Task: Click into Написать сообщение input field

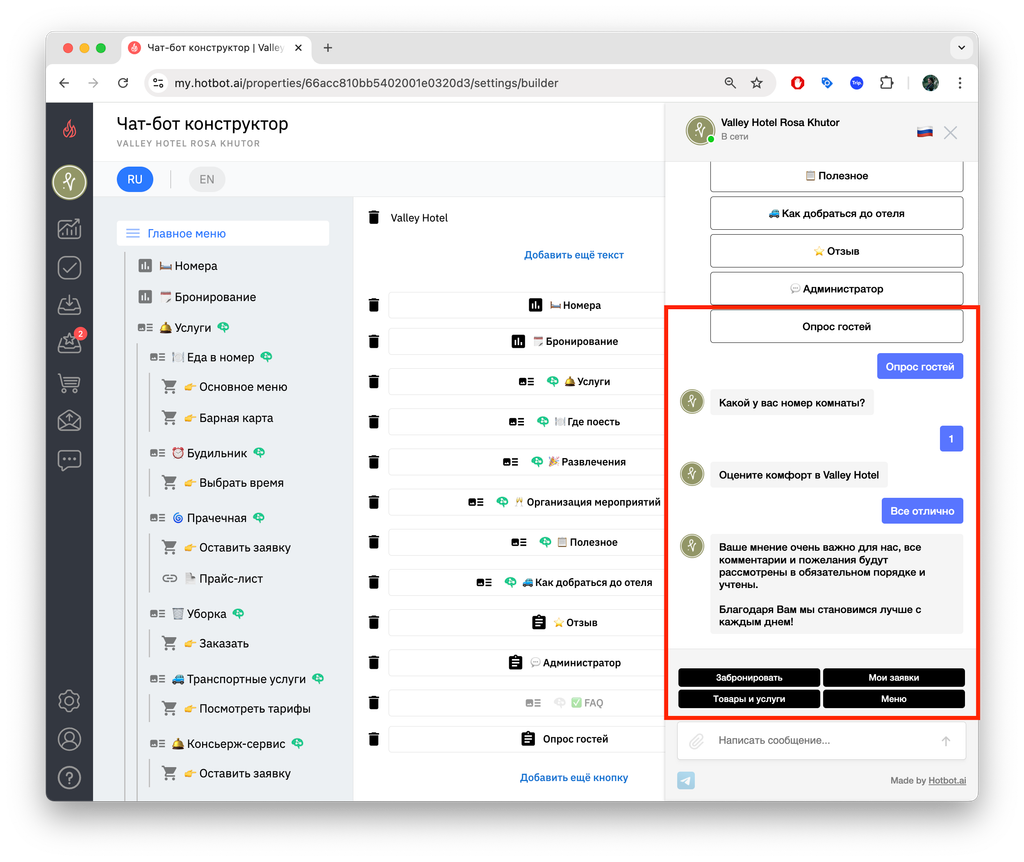Action: click(x=821, y=741)
